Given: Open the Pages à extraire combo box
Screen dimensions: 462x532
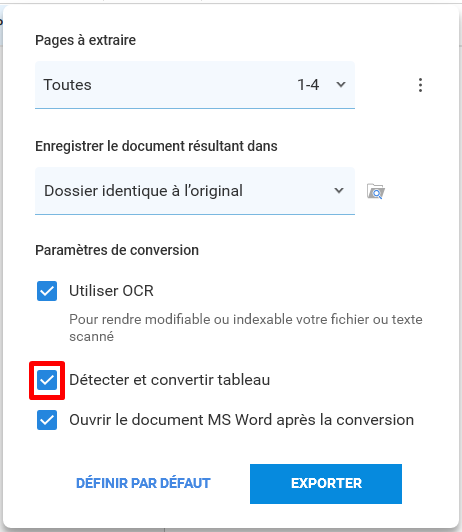Looking at the screenshot, I should 195,85.
